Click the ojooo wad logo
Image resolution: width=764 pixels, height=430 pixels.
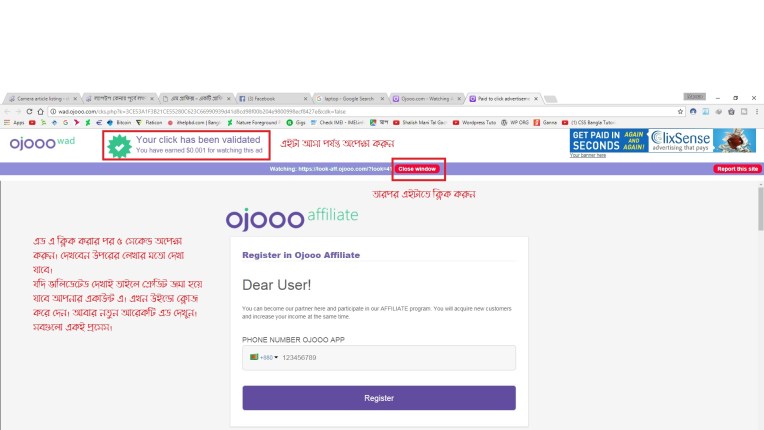click(x=42, y=144)
